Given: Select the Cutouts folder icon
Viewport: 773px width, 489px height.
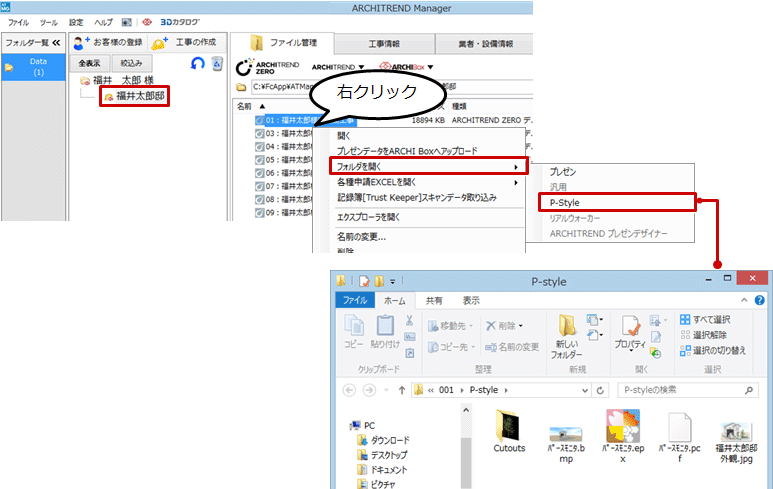Looking at the screenshot, I should pyautogui.click(x=510, y=428).
